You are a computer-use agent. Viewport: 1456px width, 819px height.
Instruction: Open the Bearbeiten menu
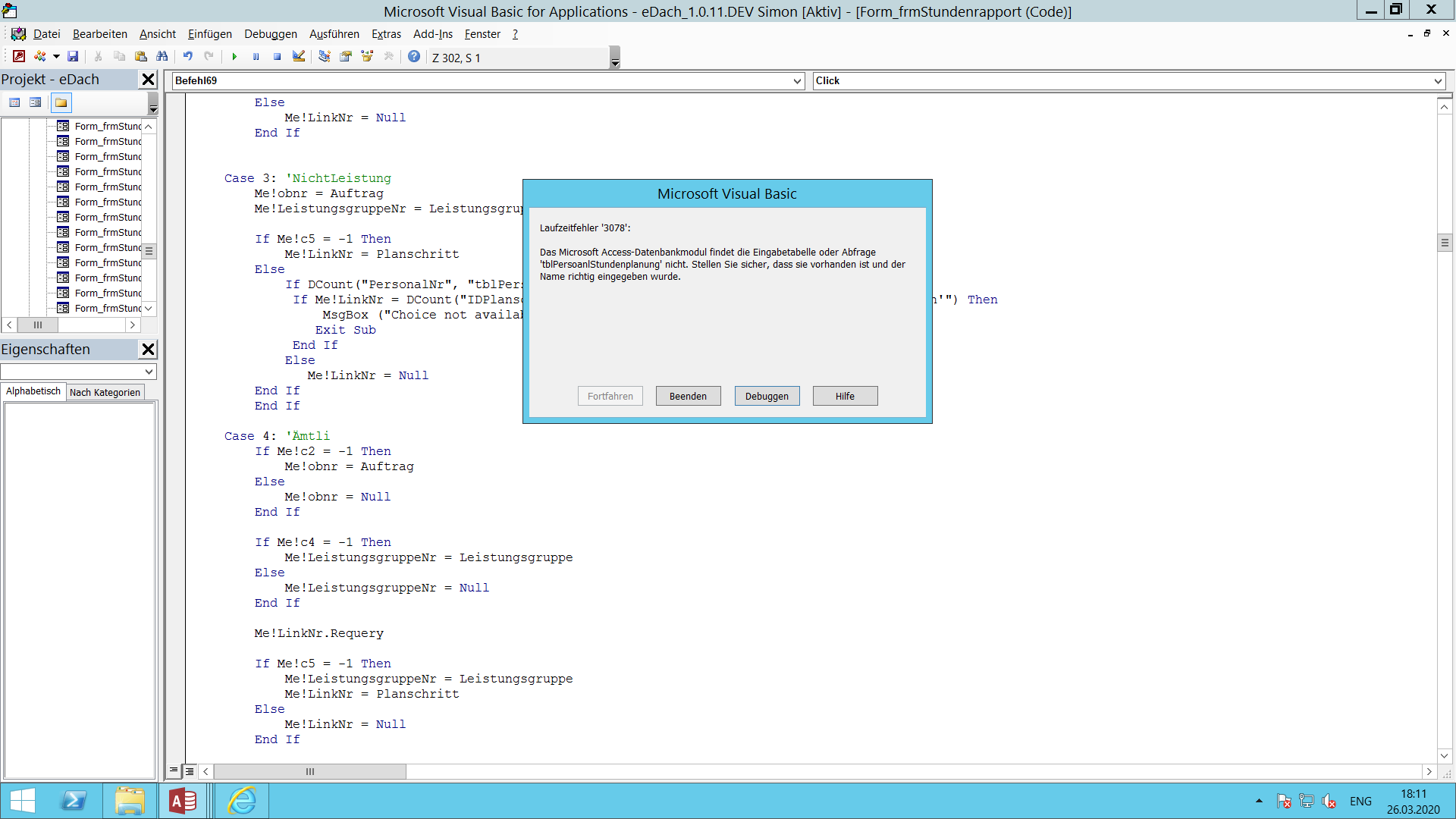tap(100, 34)
